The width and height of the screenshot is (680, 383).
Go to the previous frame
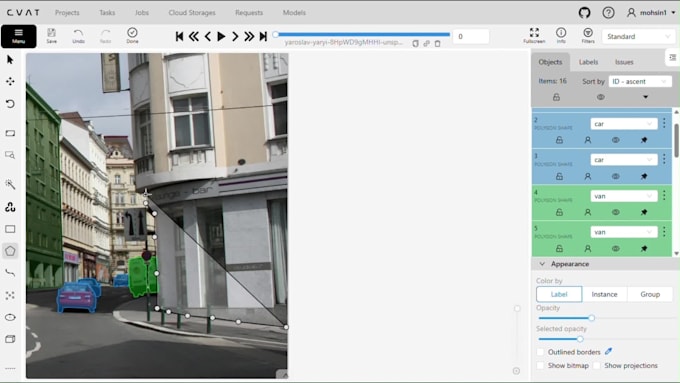(208, 36)
